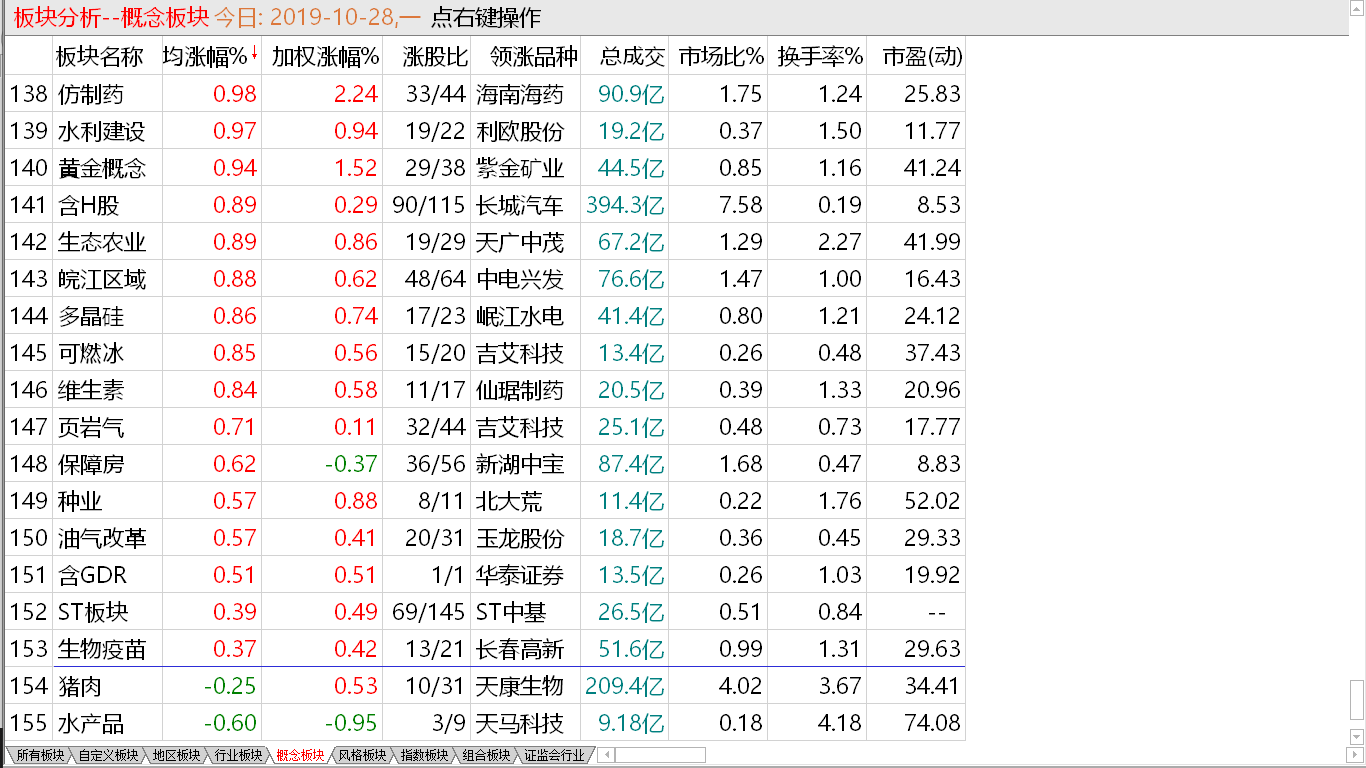Select the 维生素 sector row
This screenshot has width=1366, height=768.
485,390
